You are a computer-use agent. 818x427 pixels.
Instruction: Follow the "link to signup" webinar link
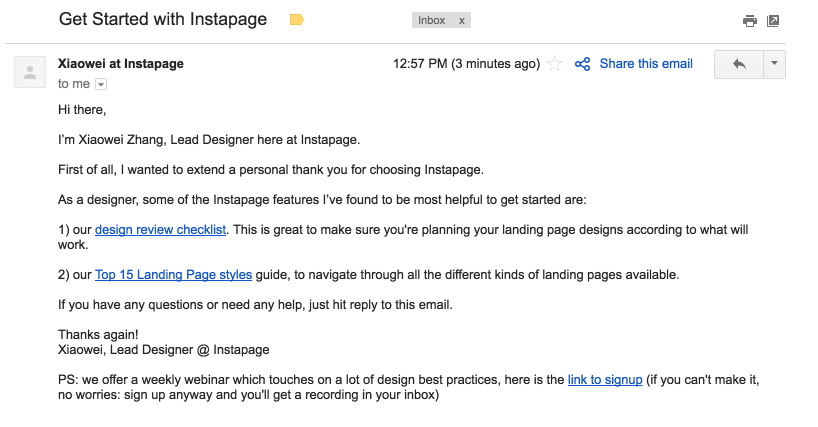(x=605, y=380)
